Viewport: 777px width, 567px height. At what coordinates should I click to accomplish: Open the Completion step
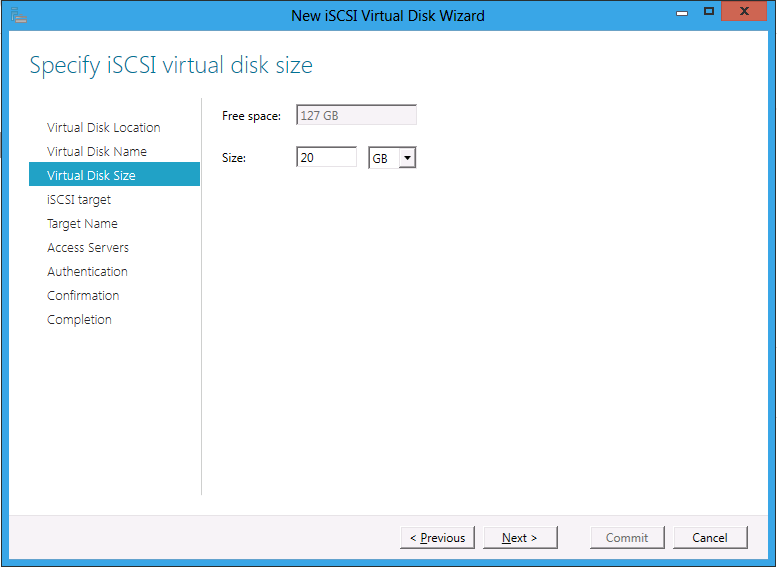pyautogui.click(x=79, y=319)
